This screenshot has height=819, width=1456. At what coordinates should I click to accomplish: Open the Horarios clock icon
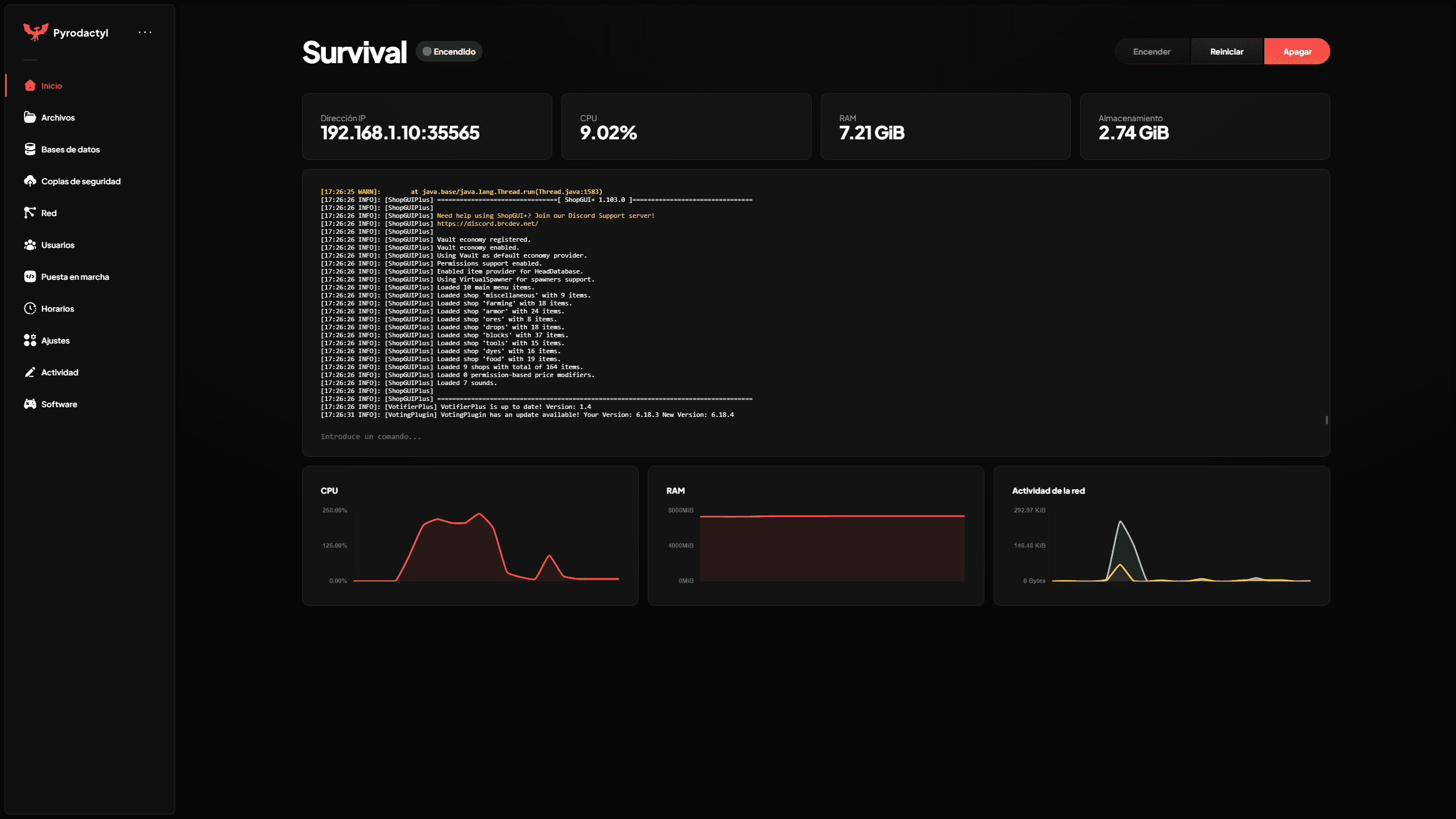pos(30,308)
